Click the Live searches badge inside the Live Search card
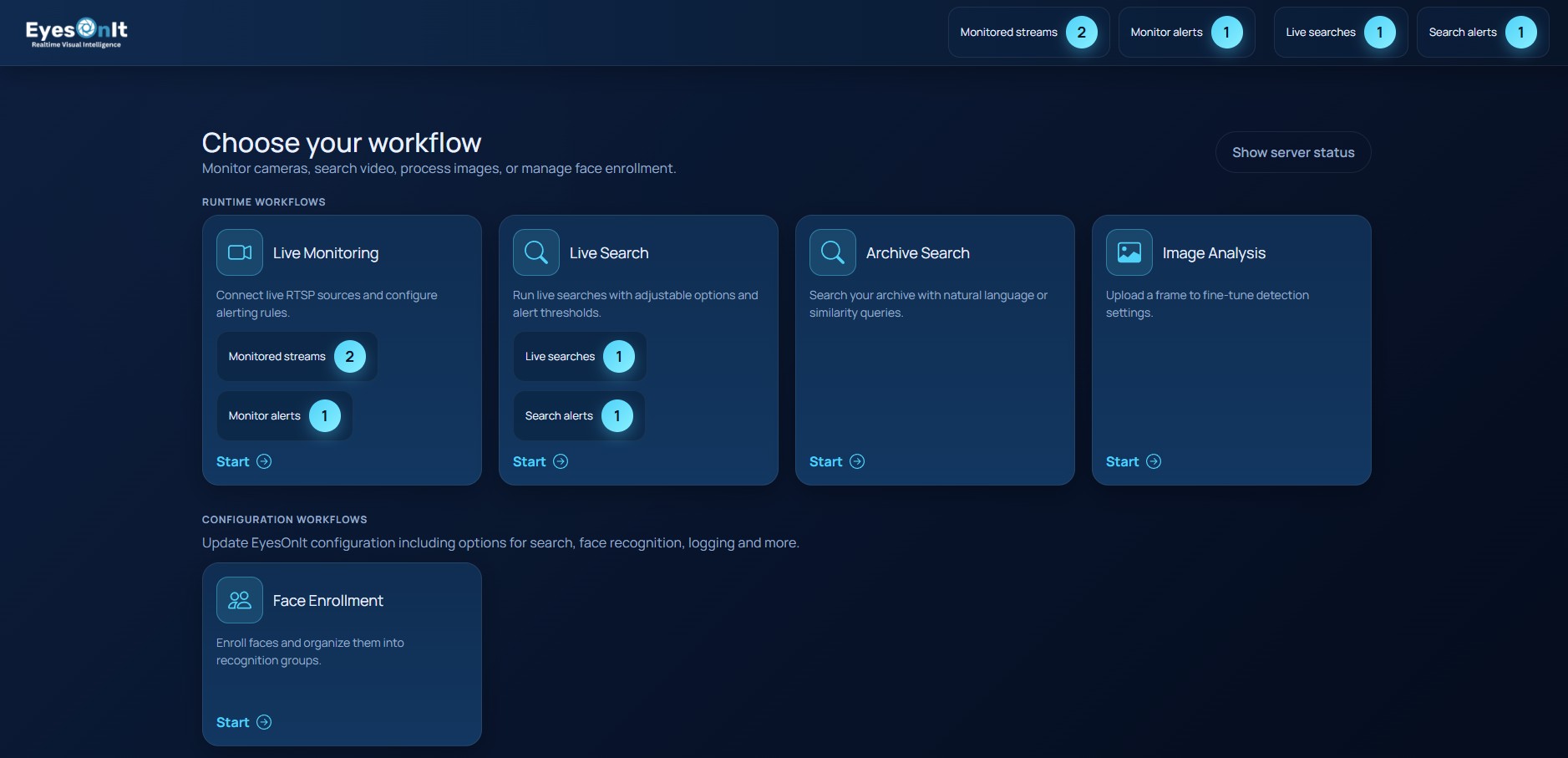This screenshot has width=1568, height=758. point(579,356)
